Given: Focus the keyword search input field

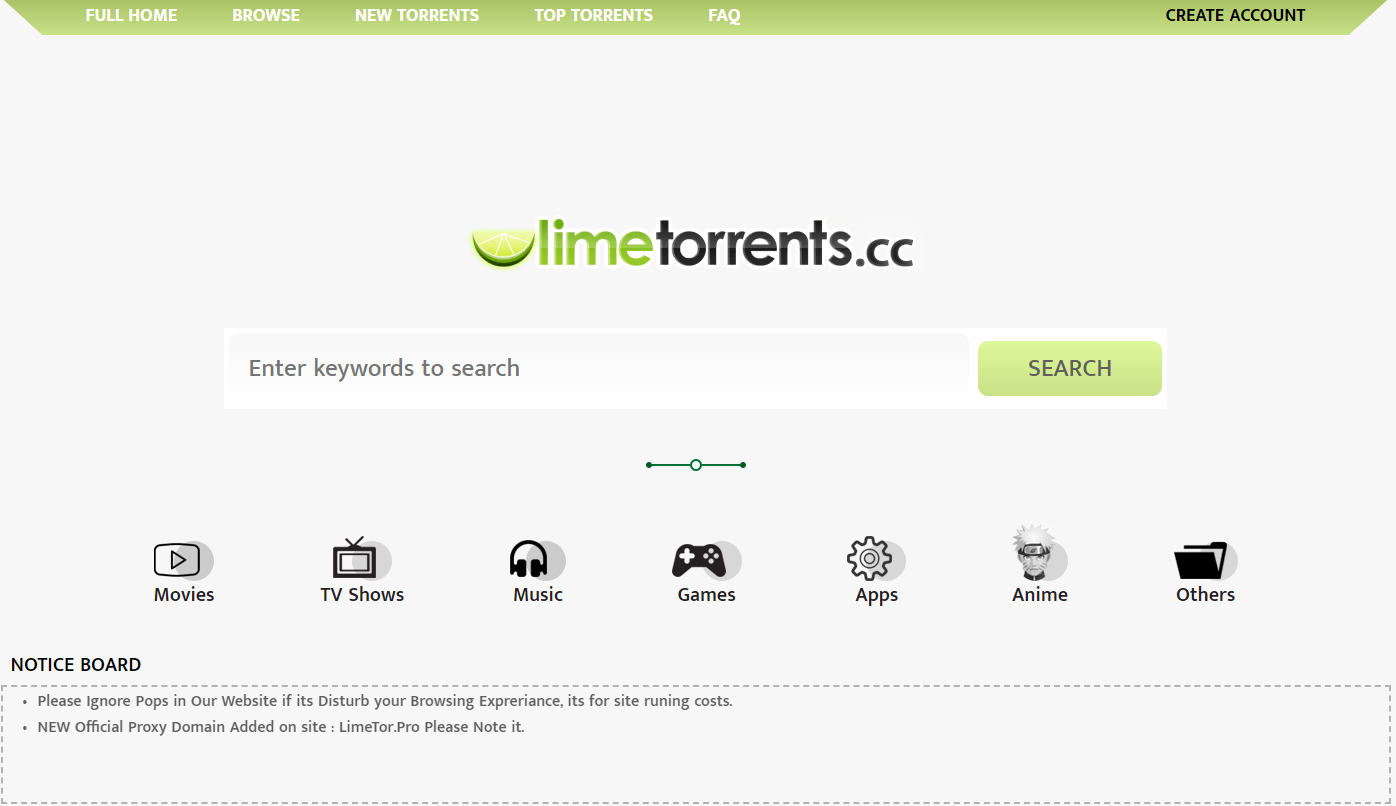Looking at the screenshot, I should (600, 368).
